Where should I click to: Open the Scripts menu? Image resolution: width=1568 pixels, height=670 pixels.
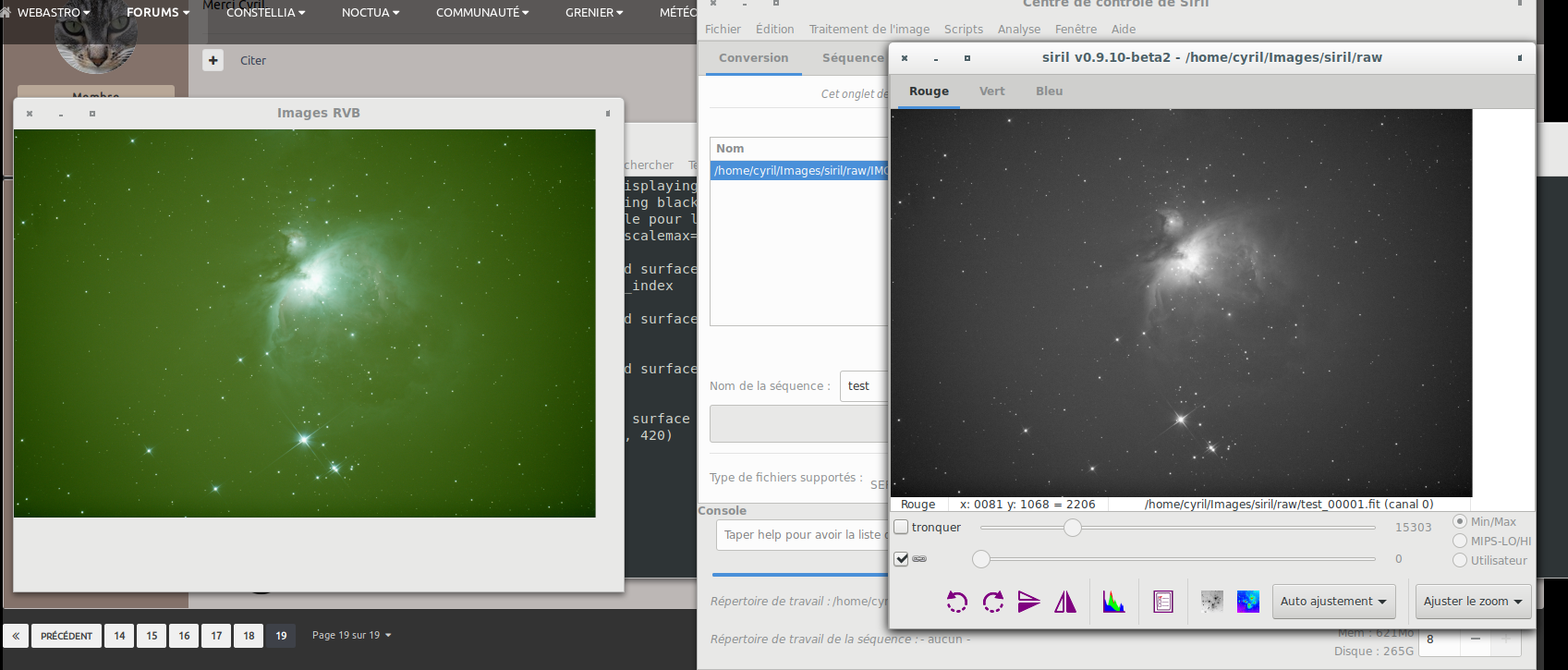(x=963, y=30)
